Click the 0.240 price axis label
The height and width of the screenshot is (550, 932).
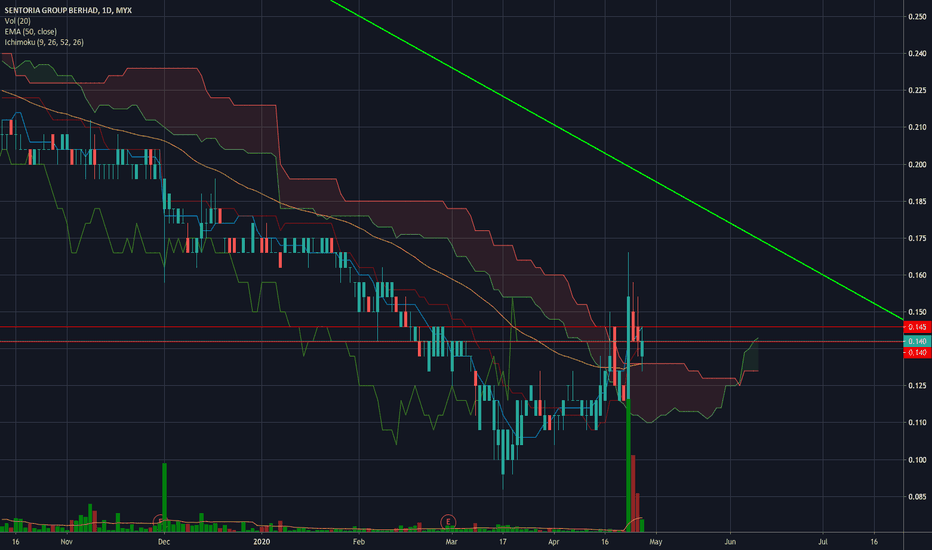917,54
